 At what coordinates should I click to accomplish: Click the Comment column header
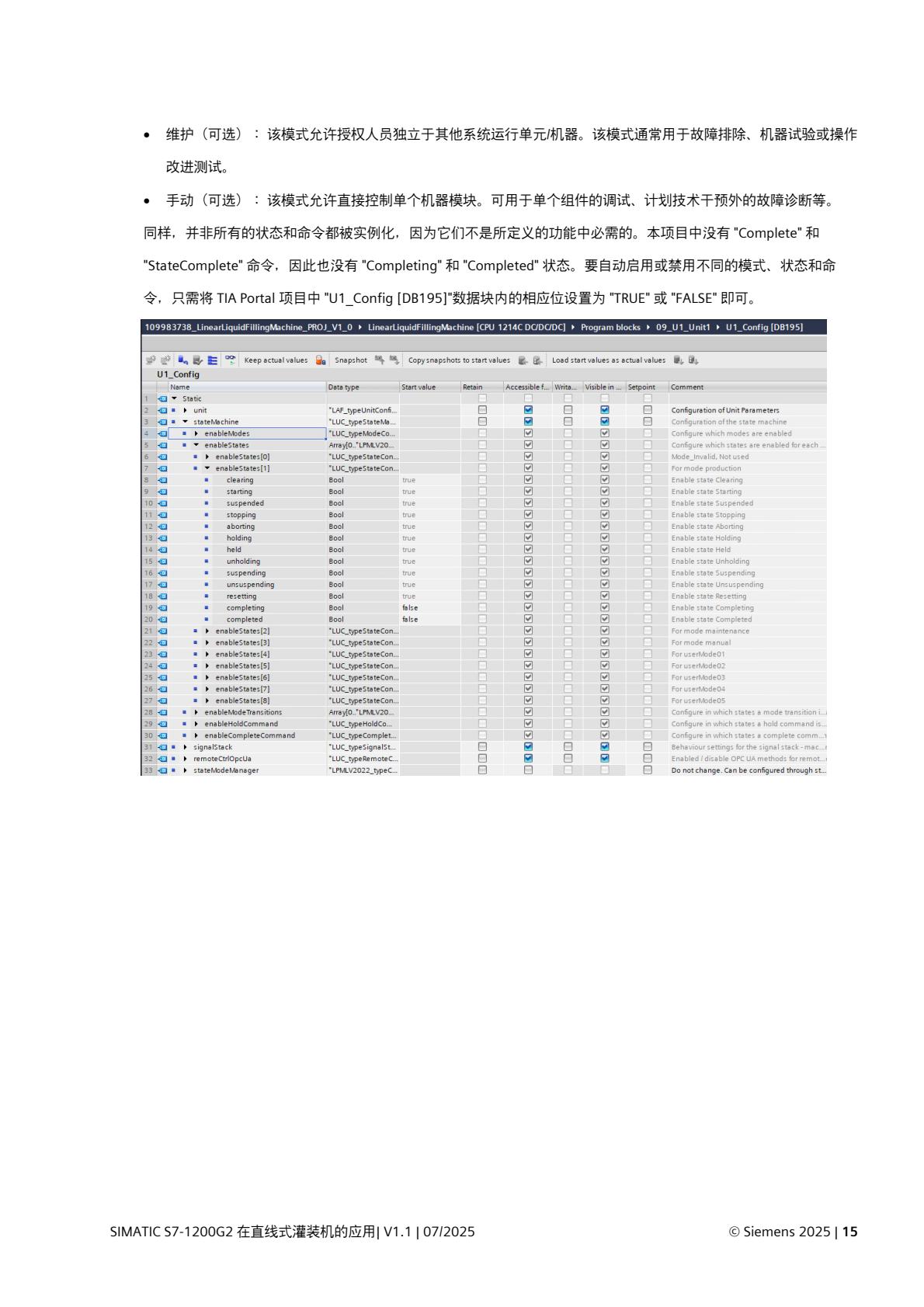tap(687, 387)
